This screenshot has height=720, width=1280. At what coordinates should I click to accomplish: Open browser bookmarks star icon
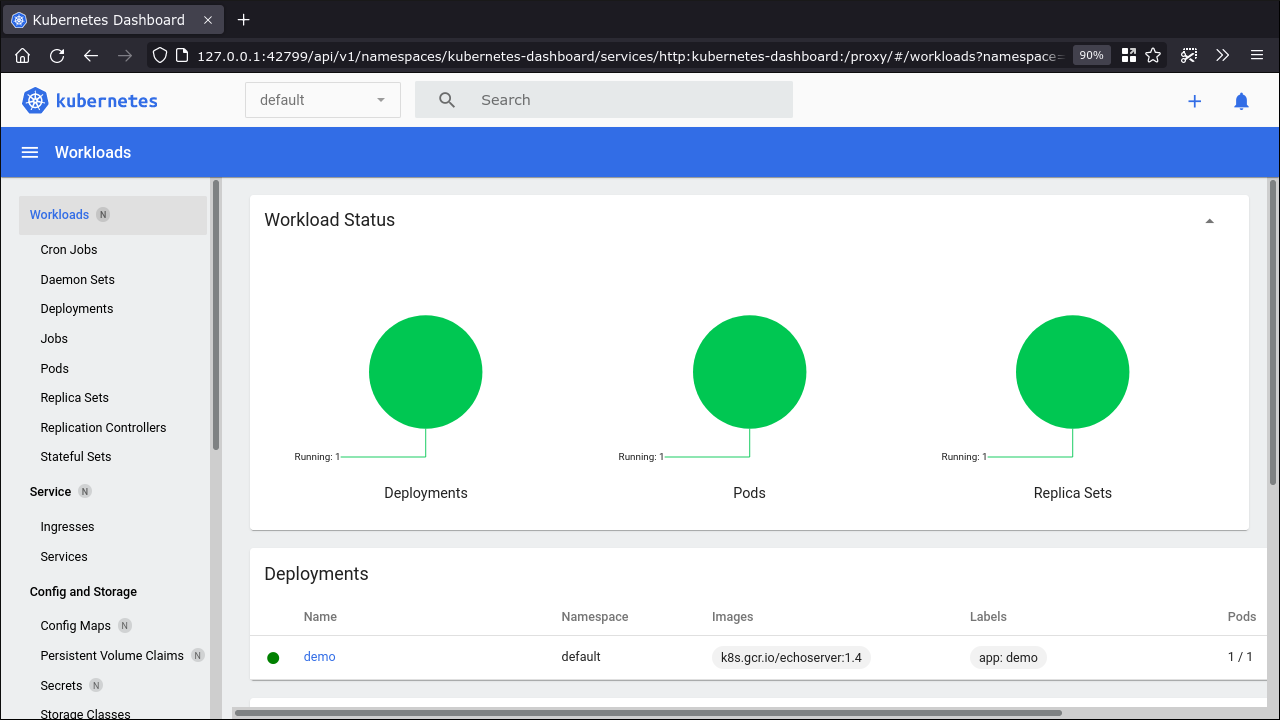[x=1153, y=55]
